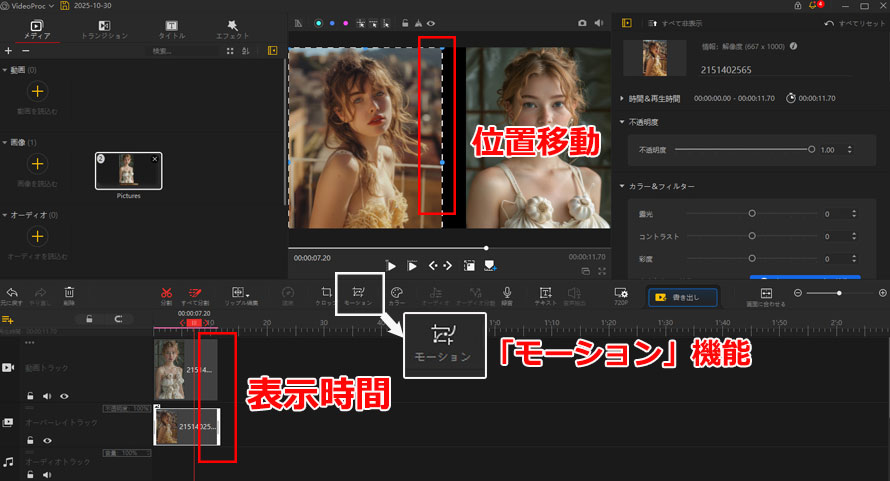This screenshot has height=481, width=890.
Task: Click the trash delete (削除) icon
Action: pyautogui.click(x=69, y=292)
